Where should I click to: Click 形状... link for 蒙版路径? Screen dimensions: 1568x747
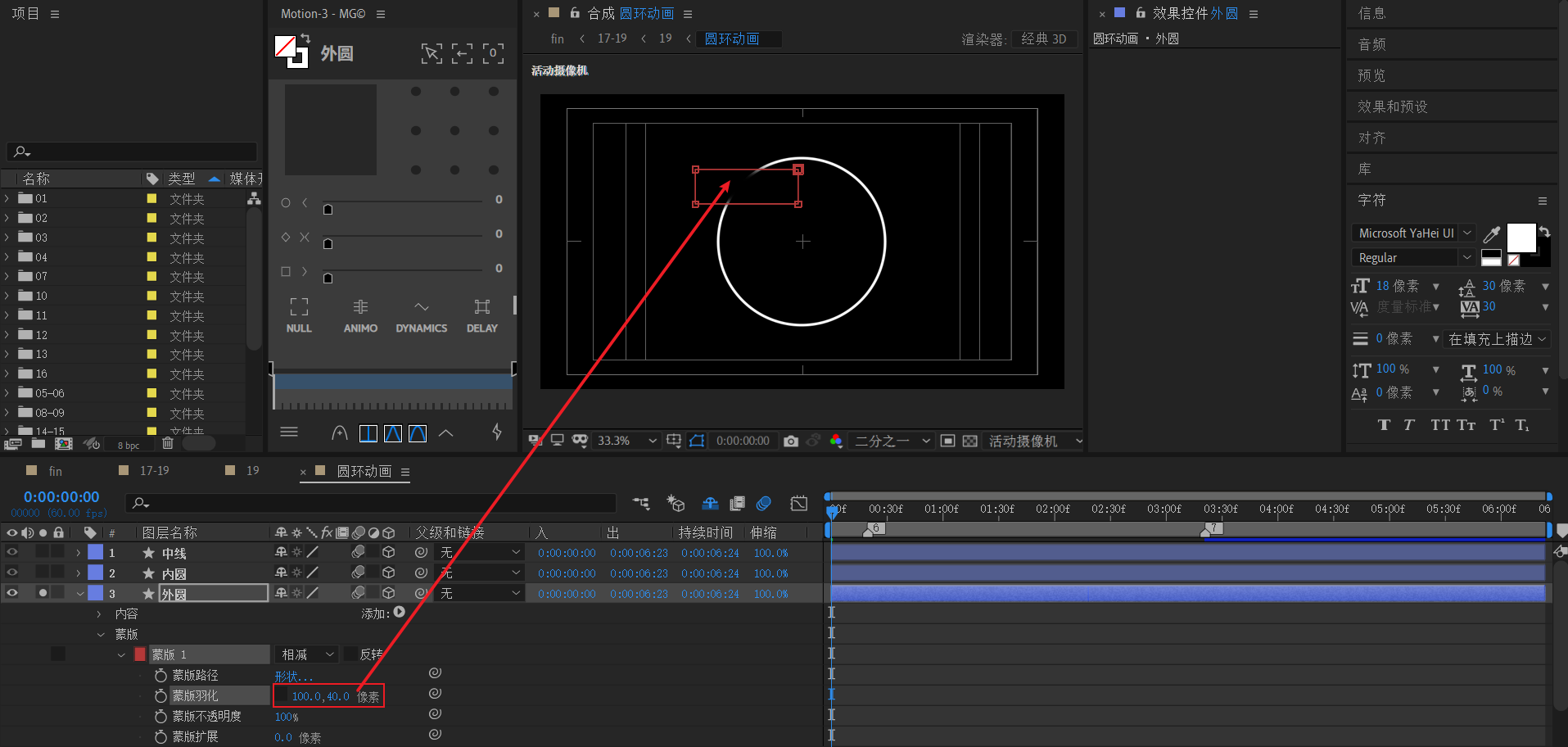click(x=293, y=676)
